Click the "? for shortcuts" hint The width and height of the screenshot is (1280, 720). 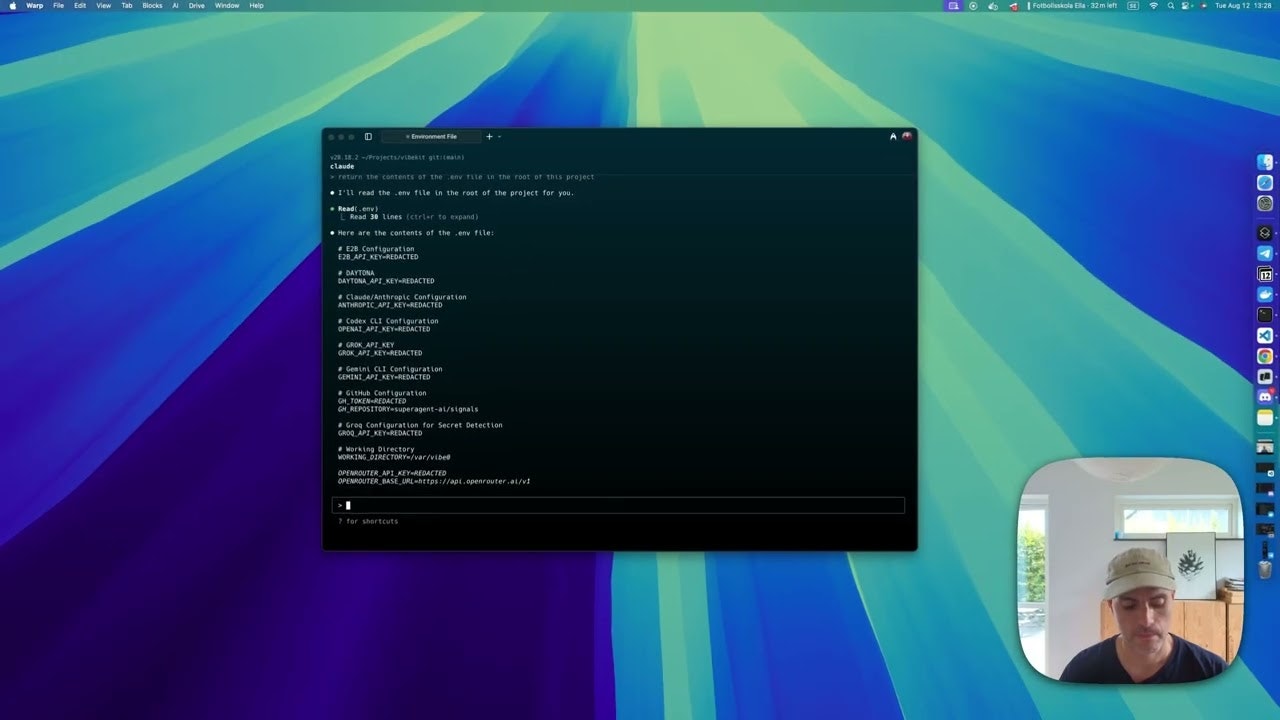coord(367,521)
